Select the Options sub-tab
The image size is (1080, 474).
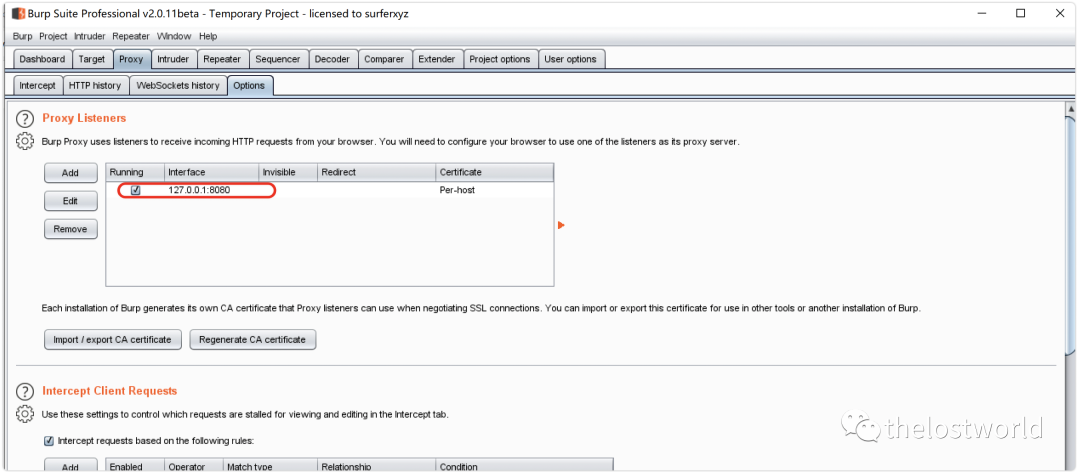click(249, 85)
